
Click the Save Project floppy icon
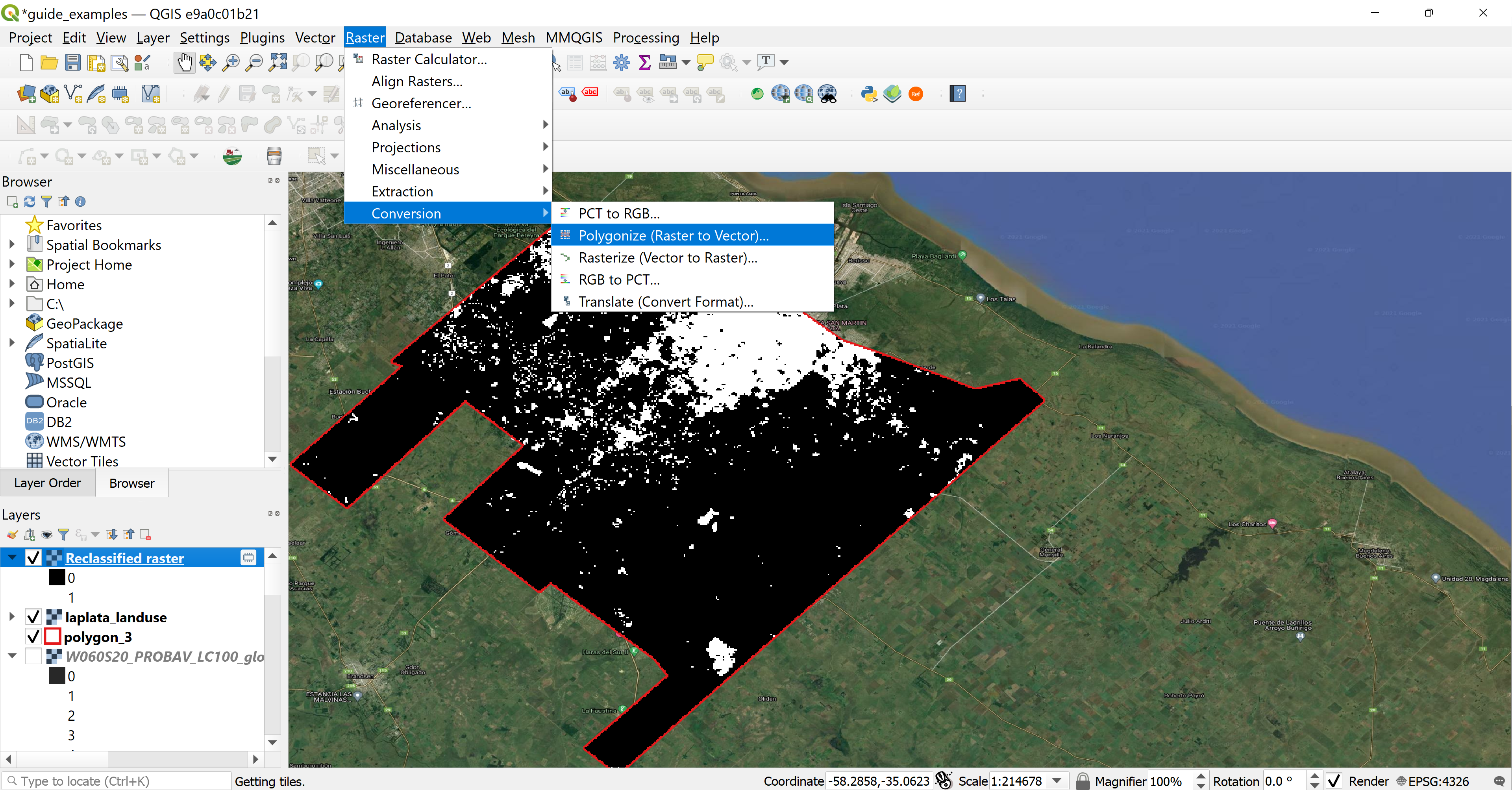point(72,62)
